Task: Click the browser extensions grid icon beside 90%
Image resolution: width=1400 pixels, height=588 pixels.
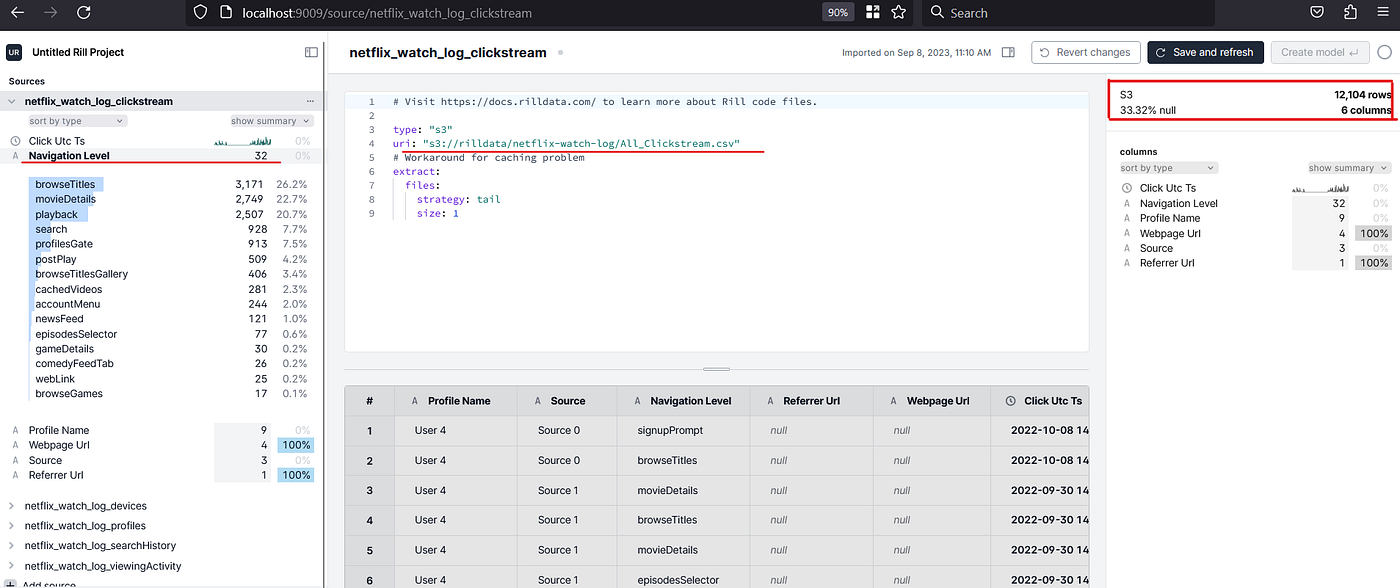Action: tap(873, 12)
